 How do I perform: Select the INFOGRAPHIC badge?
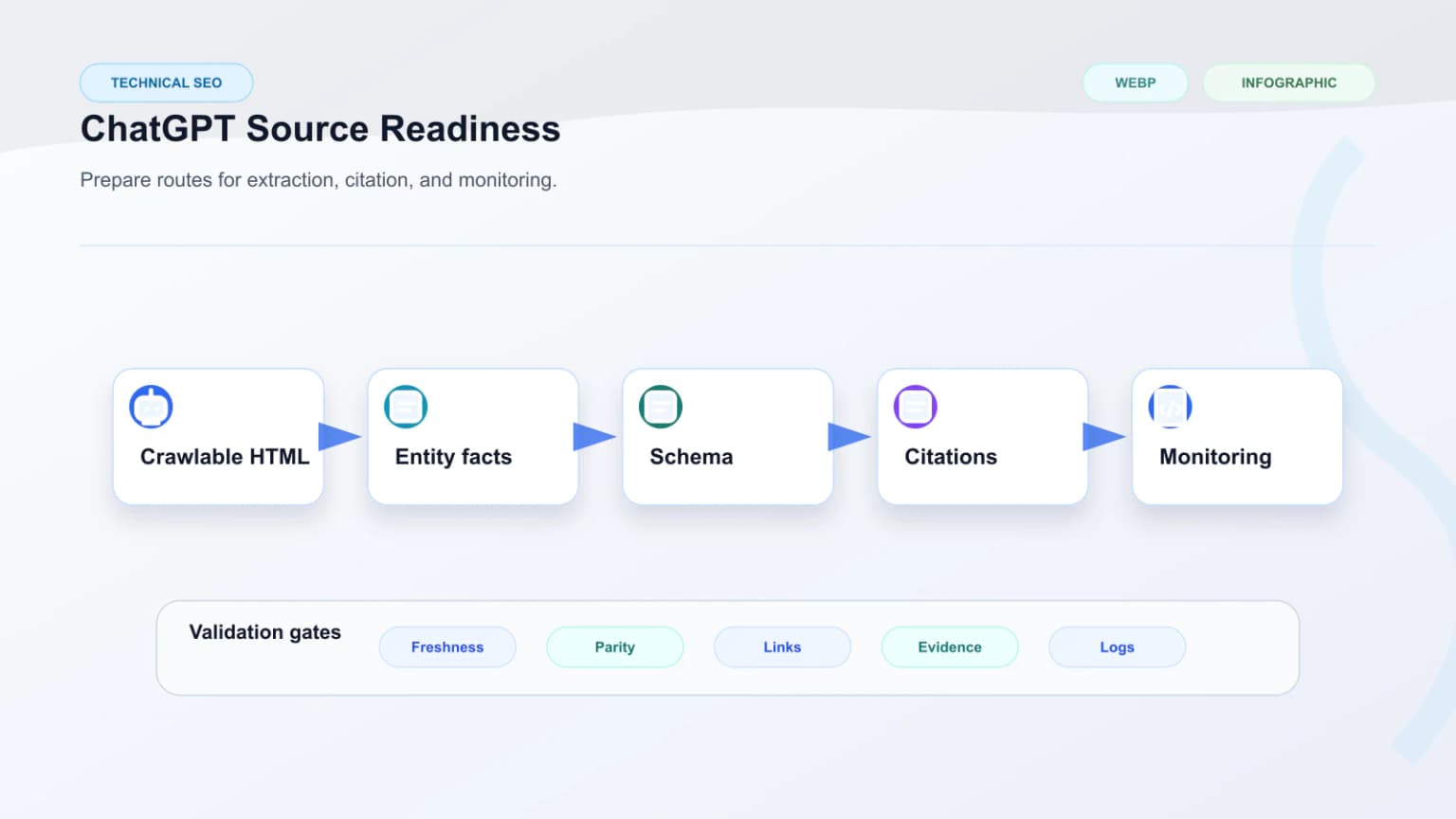pyautogui.click(x=1289, y=82)
